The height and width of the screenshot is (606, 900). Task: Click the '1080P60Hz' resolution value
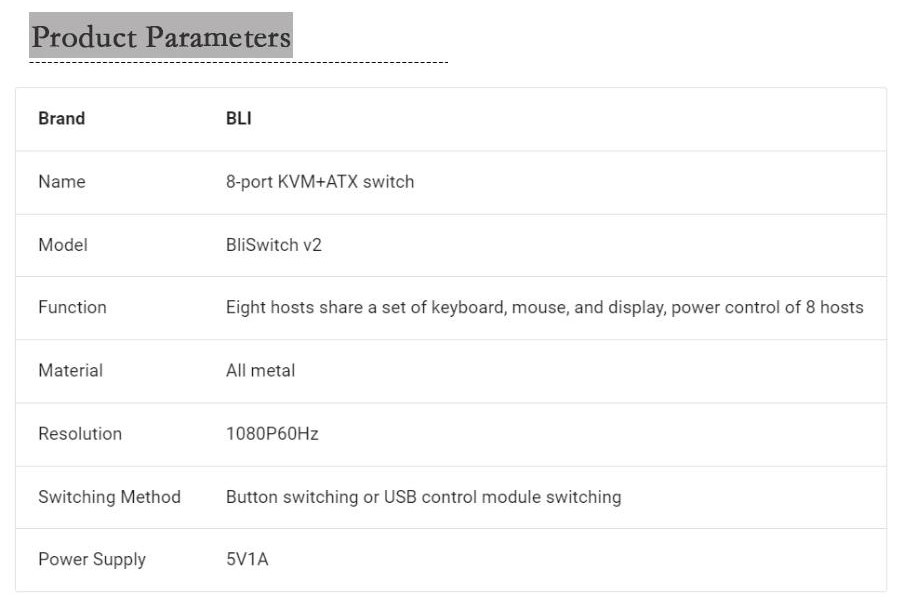272,434
